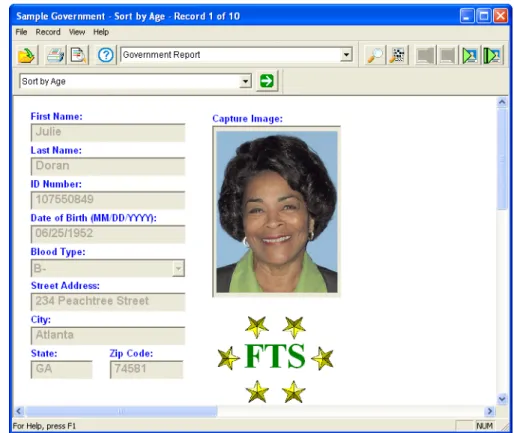Viewport: 514px width, 433px height.
Task: Open the File menu
Action: tap(21, 32)
